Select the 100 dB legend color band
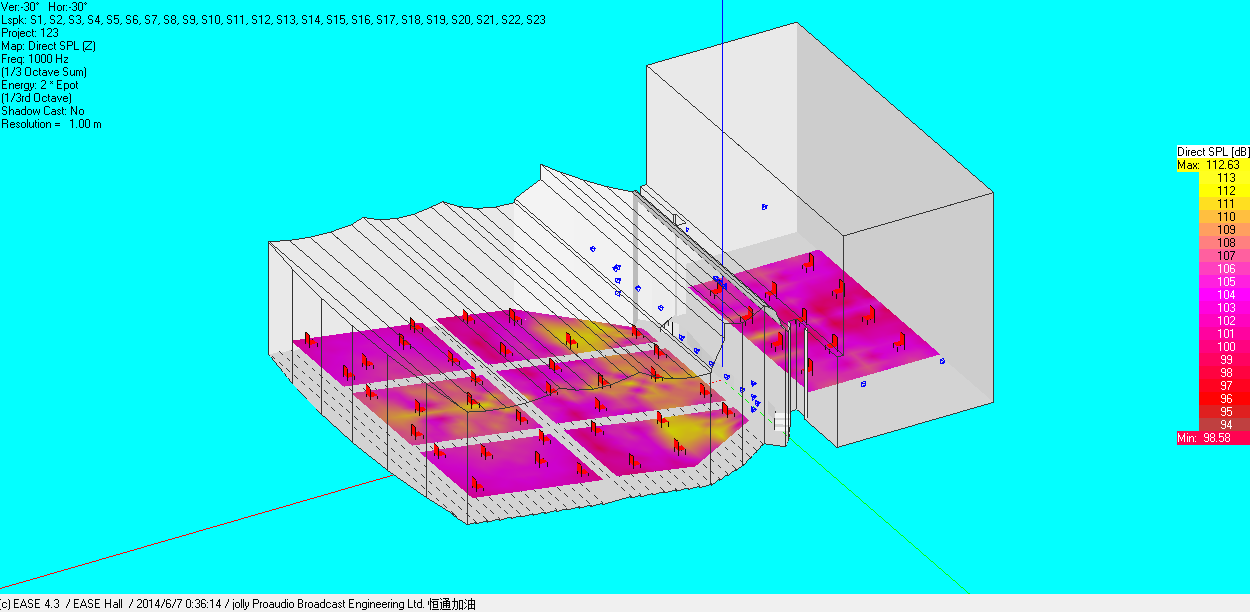The width and height of the screenshot is (1250, 612). (x=1213, y=347)
